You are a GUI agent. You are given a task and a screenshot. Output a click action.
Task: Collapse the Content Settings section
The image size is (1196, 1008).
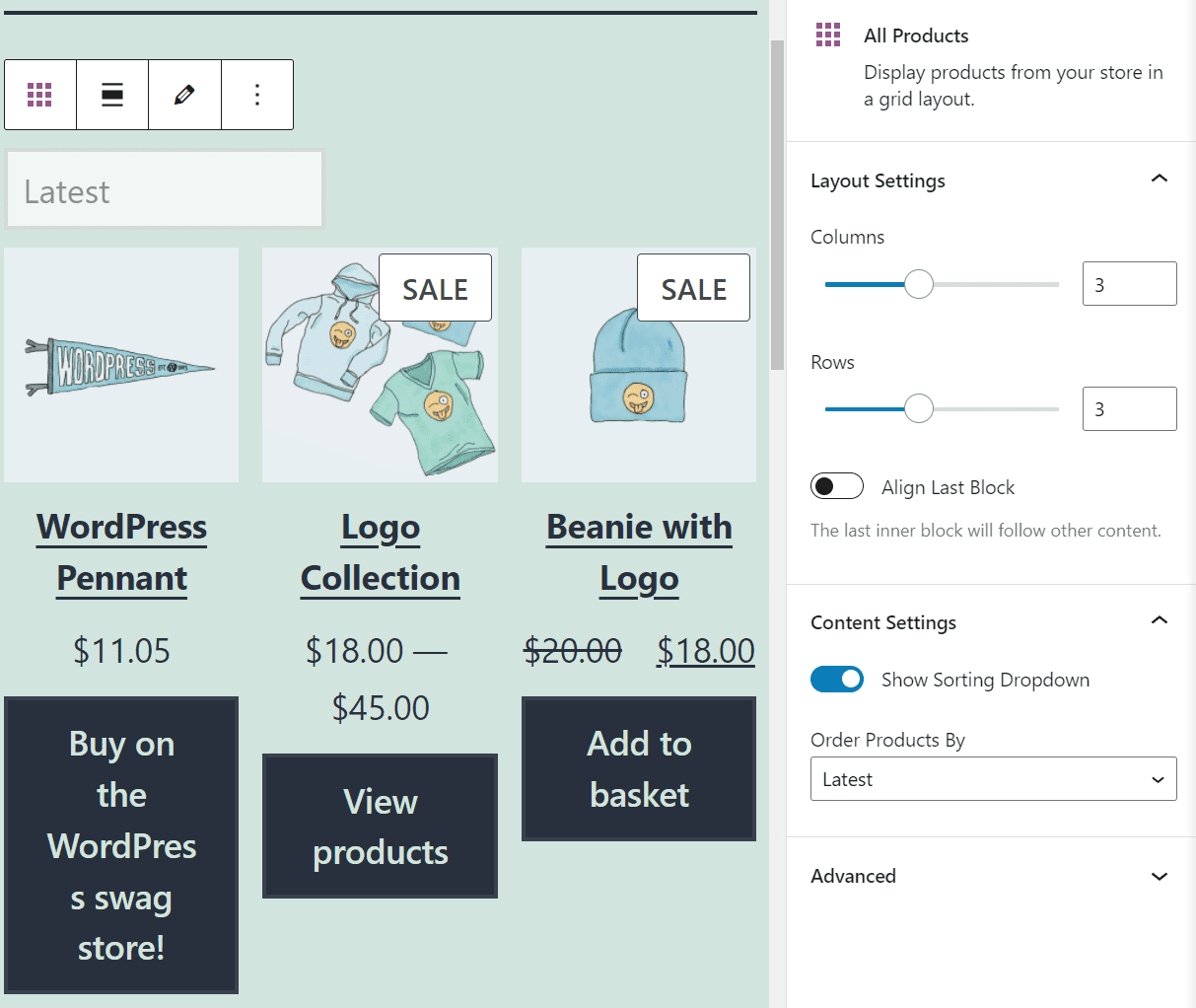click(1160, 620)
